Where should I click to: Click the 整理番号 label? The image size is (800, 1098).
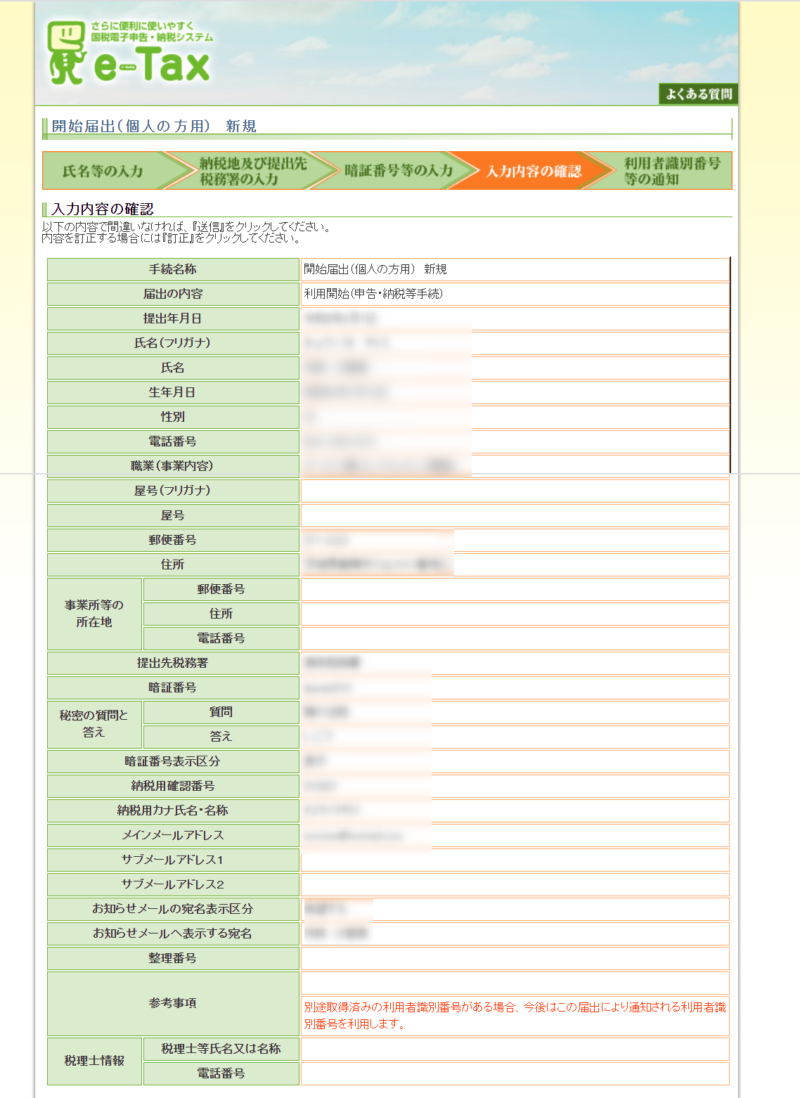(x=173, y=958)
